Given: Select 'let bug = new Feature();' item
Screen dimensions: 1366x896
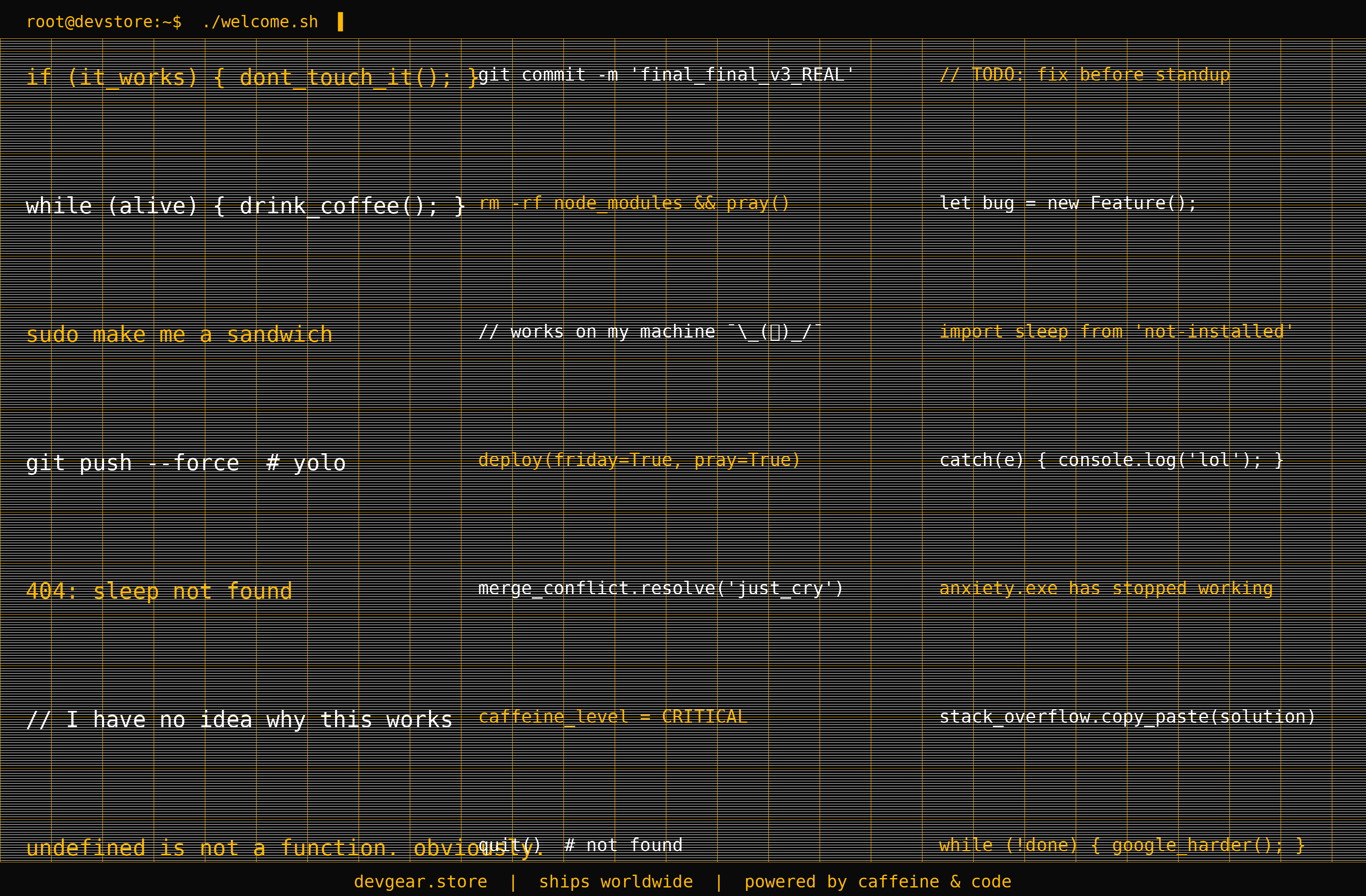Looking at the screenshot, I should 1068,203.
